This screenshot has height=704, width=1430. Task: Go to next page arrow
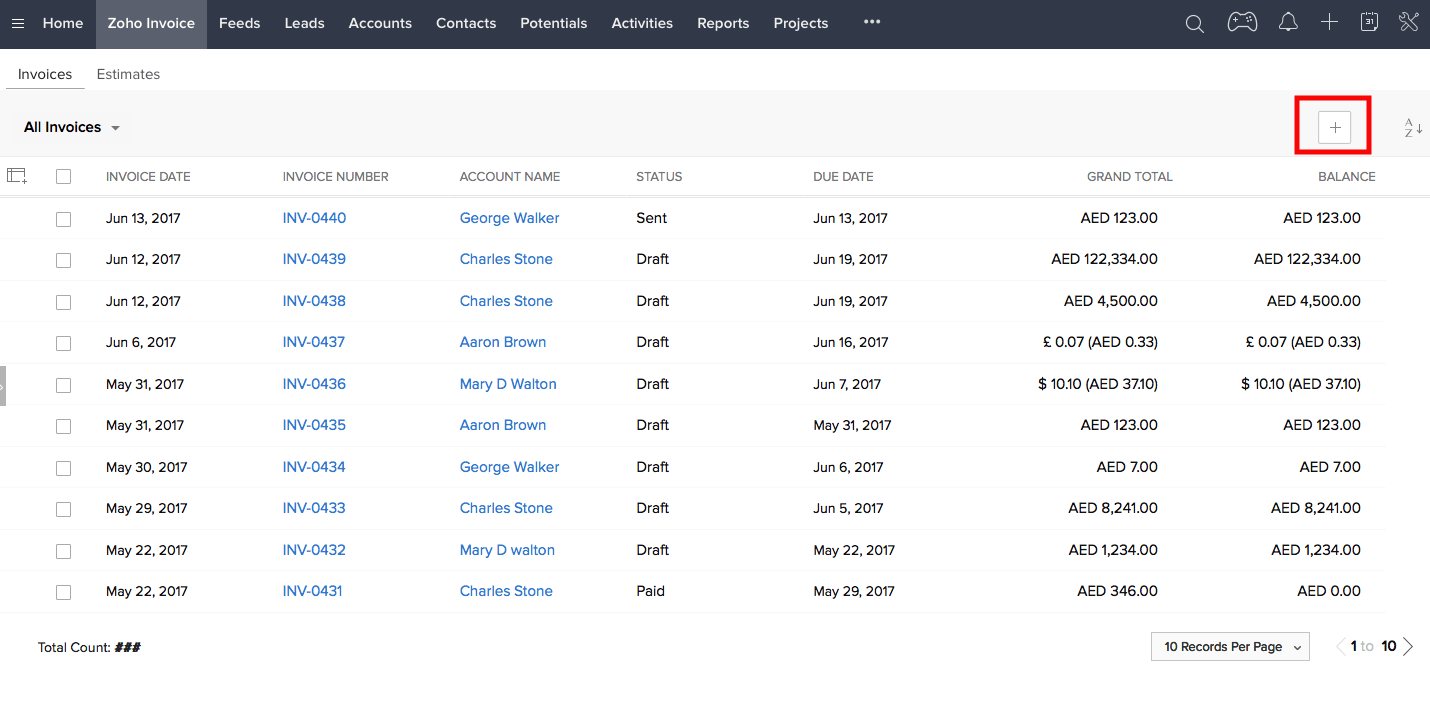1408,647
